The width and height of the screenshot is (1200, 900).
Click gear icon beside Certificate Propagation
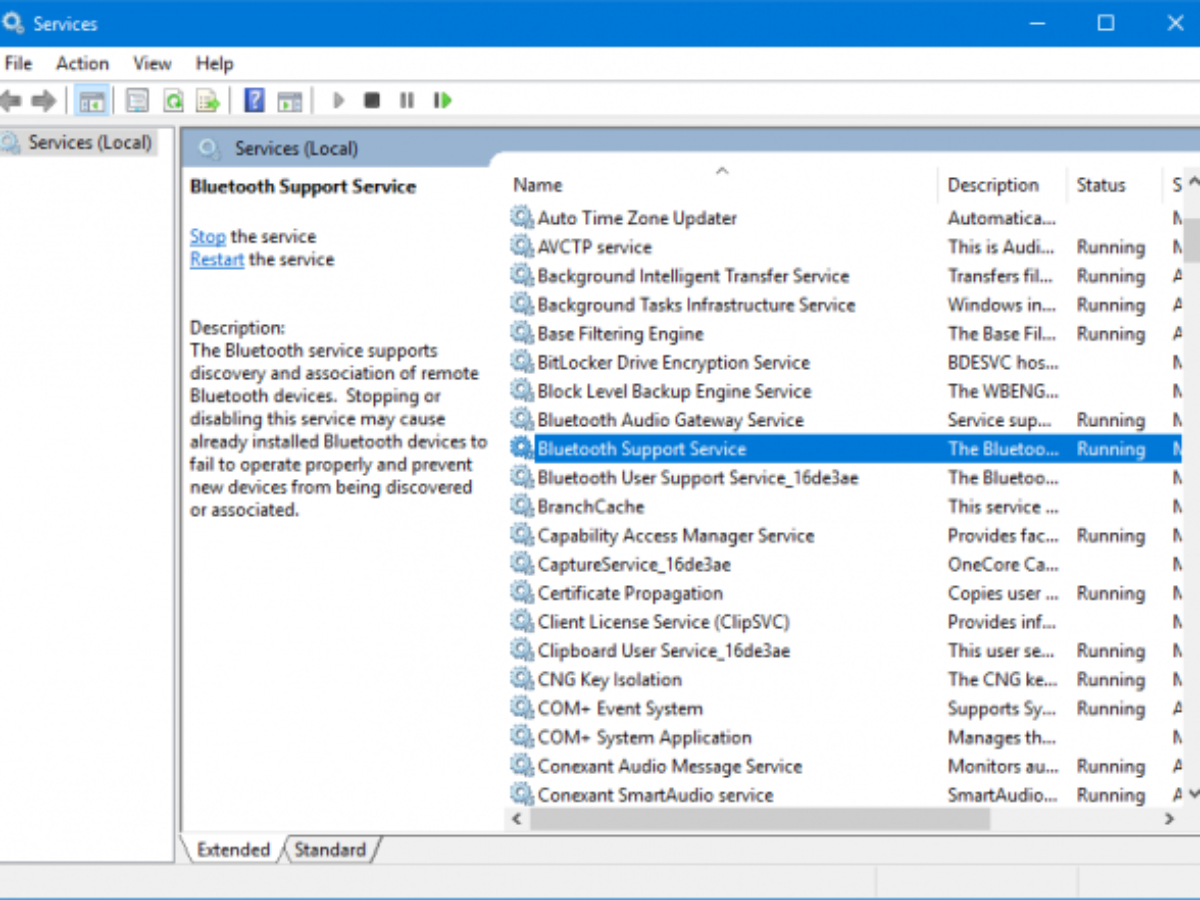click(x=522, y=594)
